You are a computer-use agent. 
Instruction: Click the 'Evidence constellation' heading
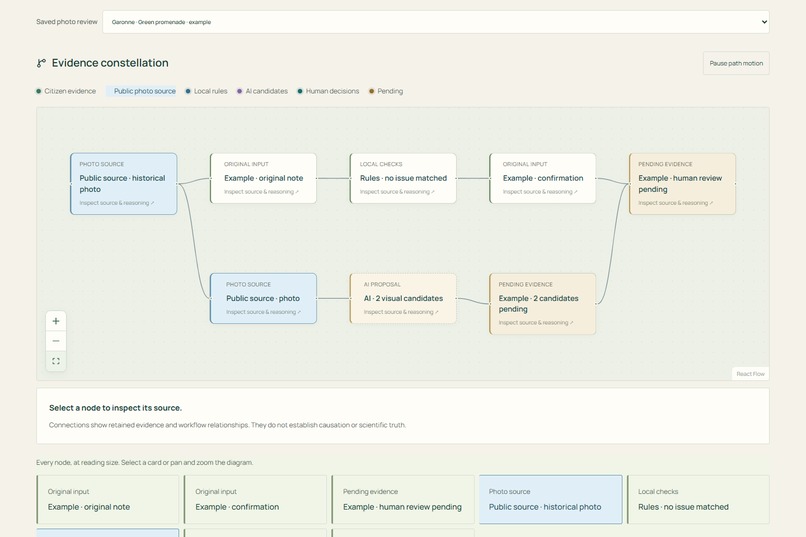110,63
